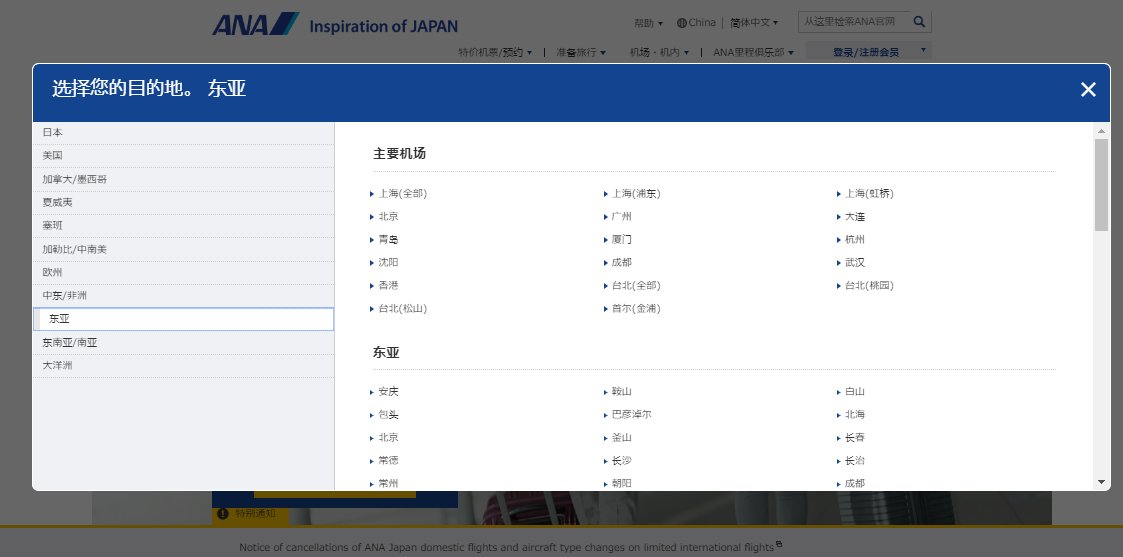This screenshot has width=1123, height=557.
Task: Focus the ANA site search field
Action: click(854, 21)
